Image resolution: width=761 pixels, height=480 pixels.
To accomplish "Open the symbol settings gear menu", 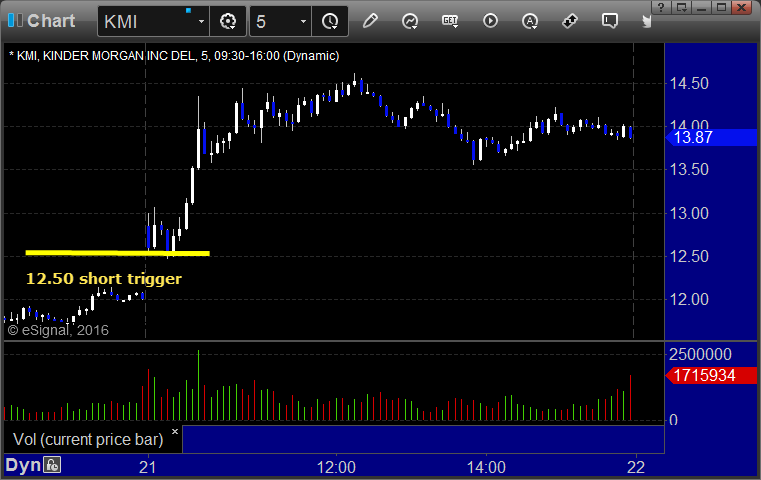I will pos(228,21).
